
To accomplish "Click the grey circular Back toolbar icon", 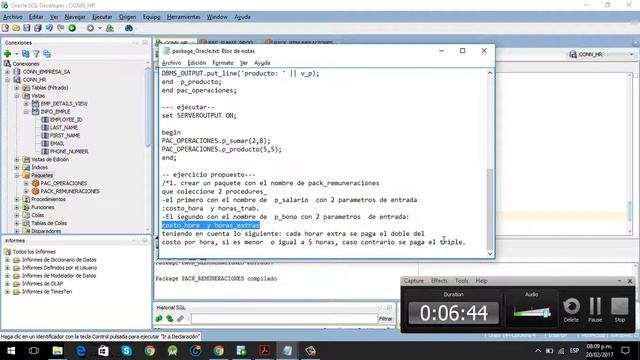I will [90, 28].
